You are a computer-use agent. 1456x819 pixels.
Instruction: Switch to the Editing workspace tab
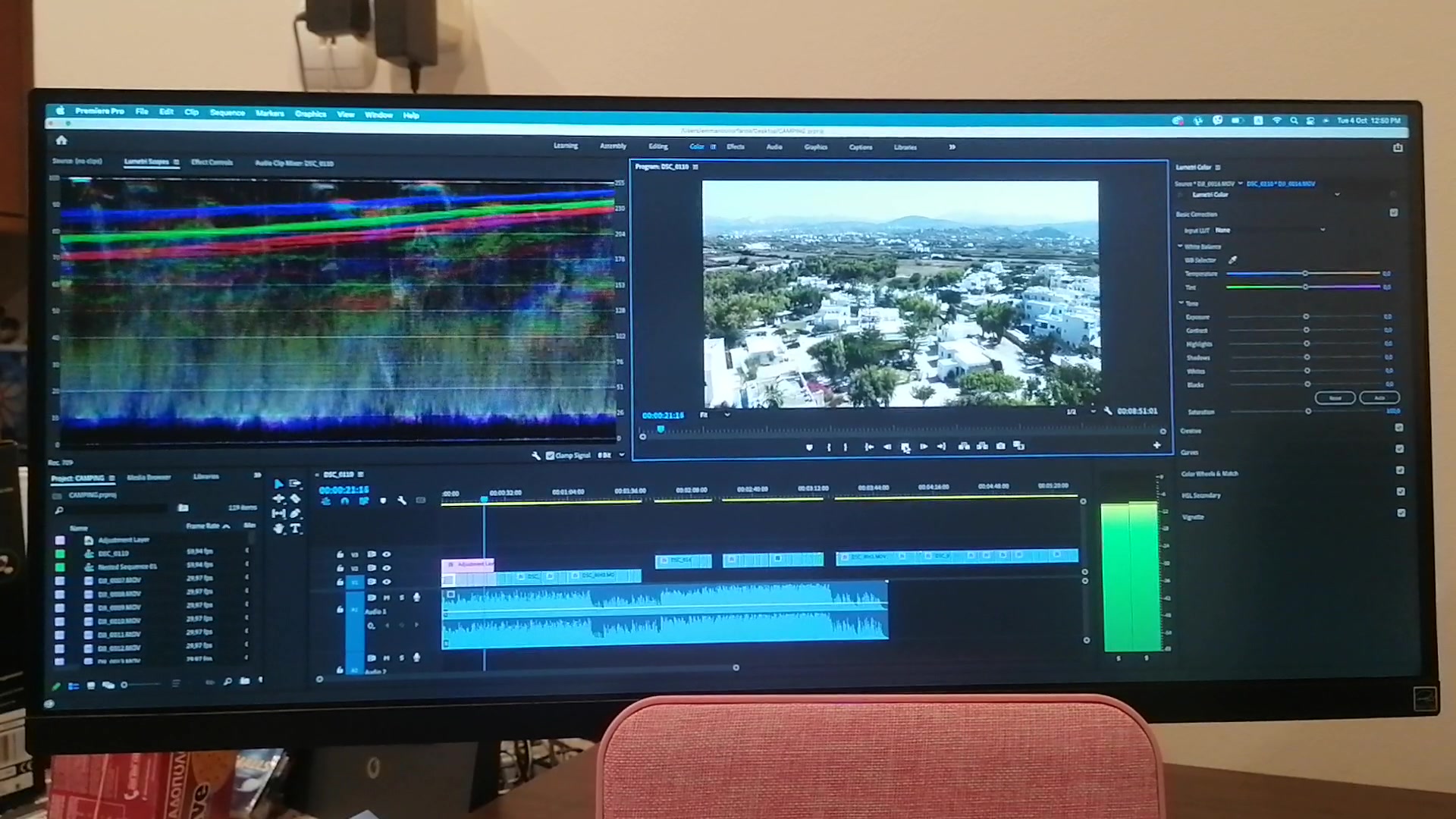pos(657,146)
